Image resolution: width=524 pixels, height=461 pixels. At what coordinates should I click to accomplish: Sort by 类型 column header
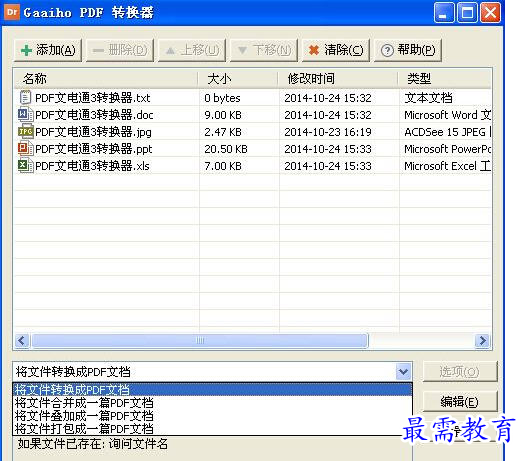pos(444,79)
